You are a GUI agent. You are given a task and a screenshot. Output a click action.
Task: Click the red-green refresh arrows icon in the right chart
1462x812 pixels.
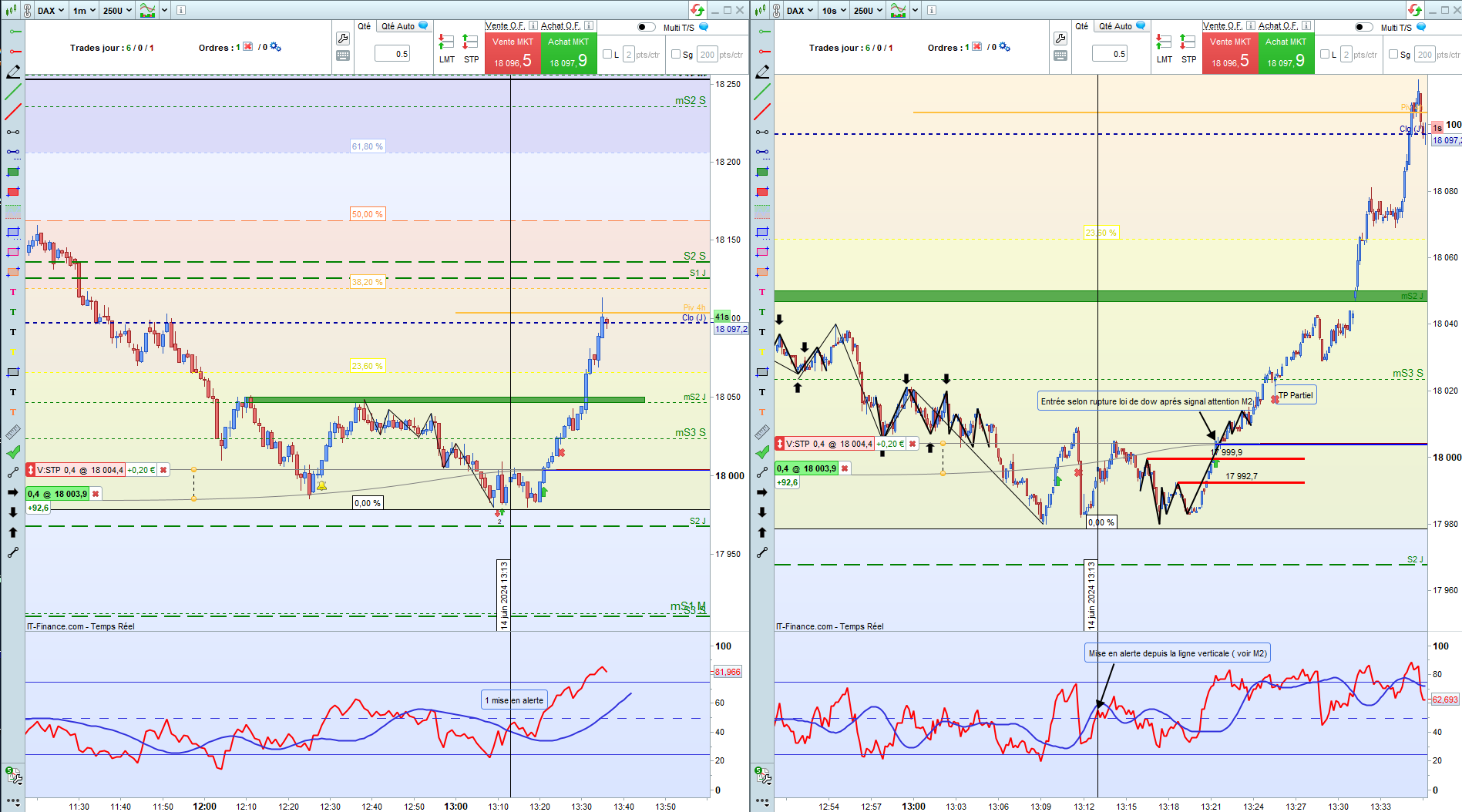tap(1415, 10)
